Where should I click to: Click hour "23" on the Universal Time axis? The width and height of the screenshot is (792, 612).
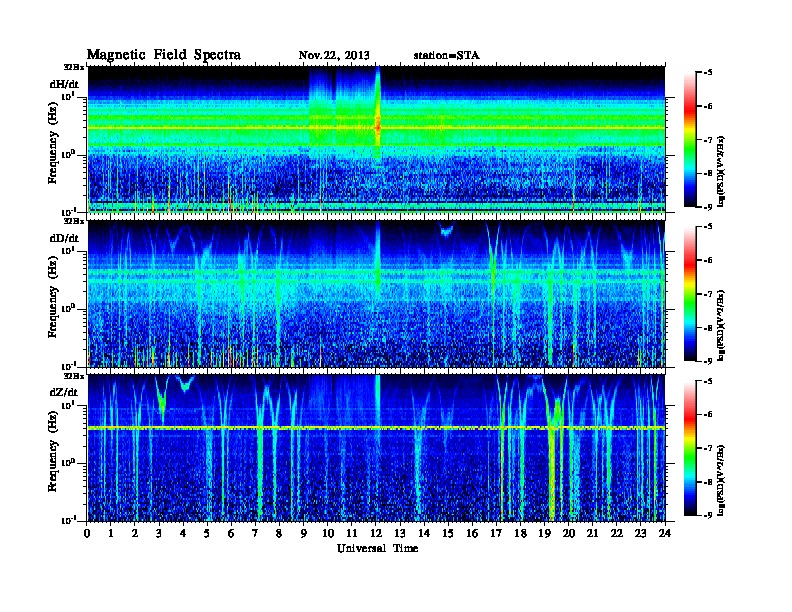tap(640, 534)
